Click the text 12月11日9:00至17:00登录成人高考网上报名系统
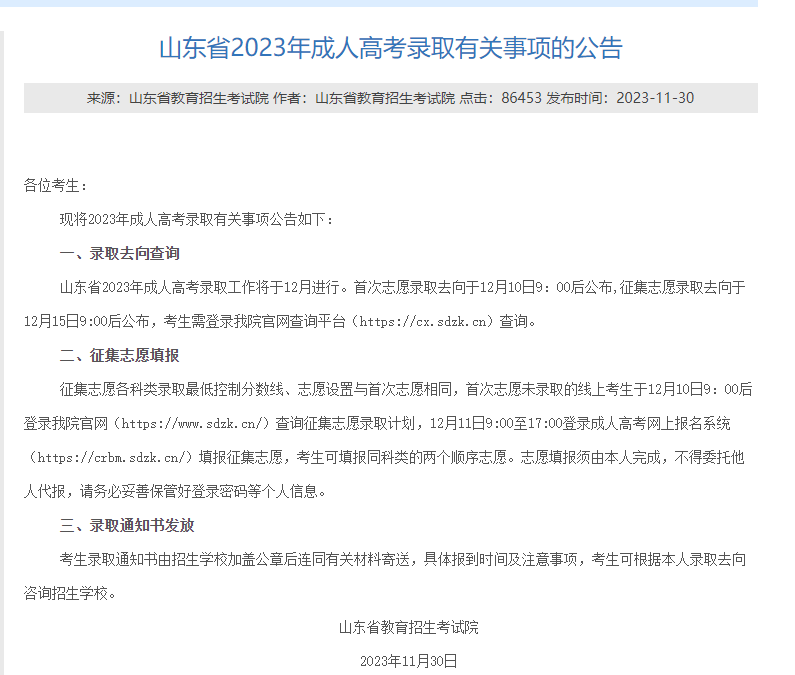 click(580, 423)
